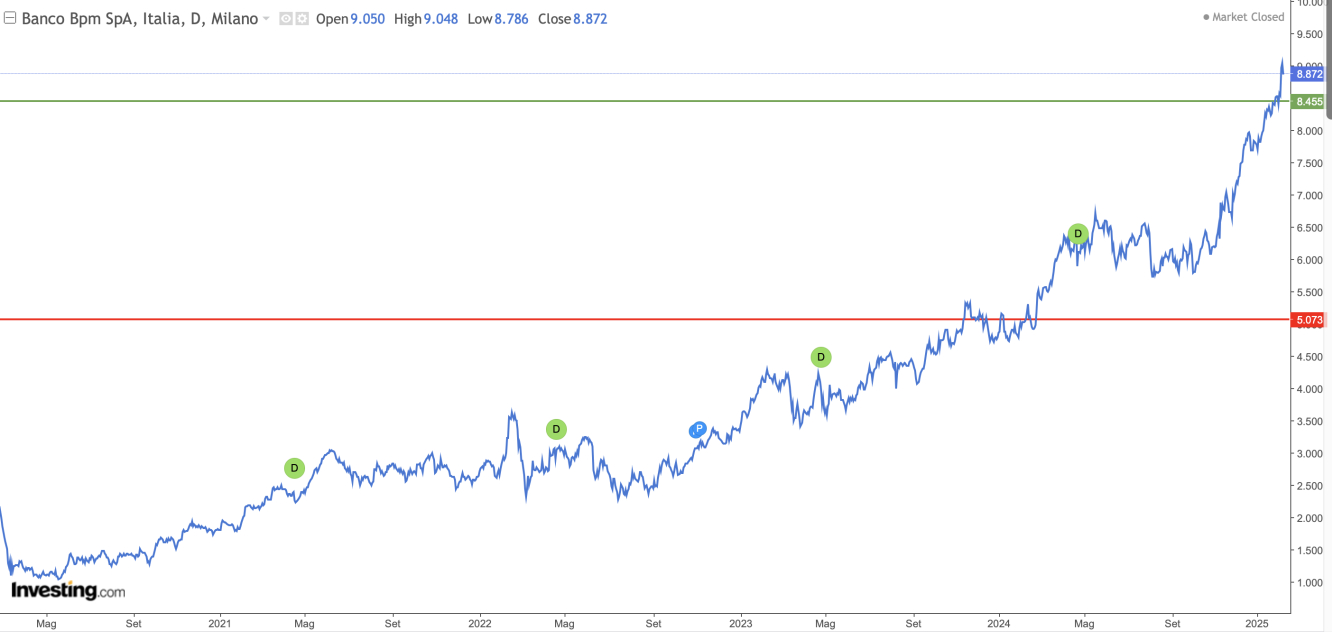Click the green D dividend marker near 2024
Viewport: 1332px width, 632px height.
(1077, 234)
